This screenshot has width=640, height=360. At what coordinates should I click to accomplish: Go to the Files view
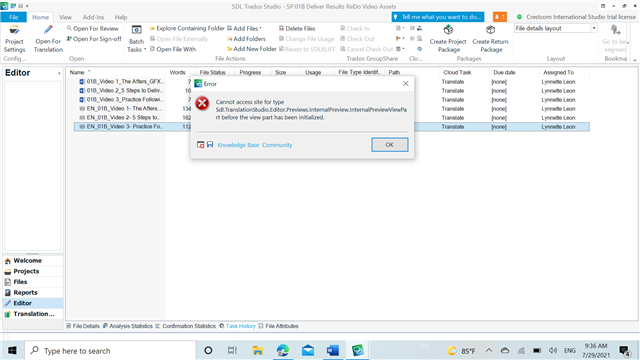[33, 282]
